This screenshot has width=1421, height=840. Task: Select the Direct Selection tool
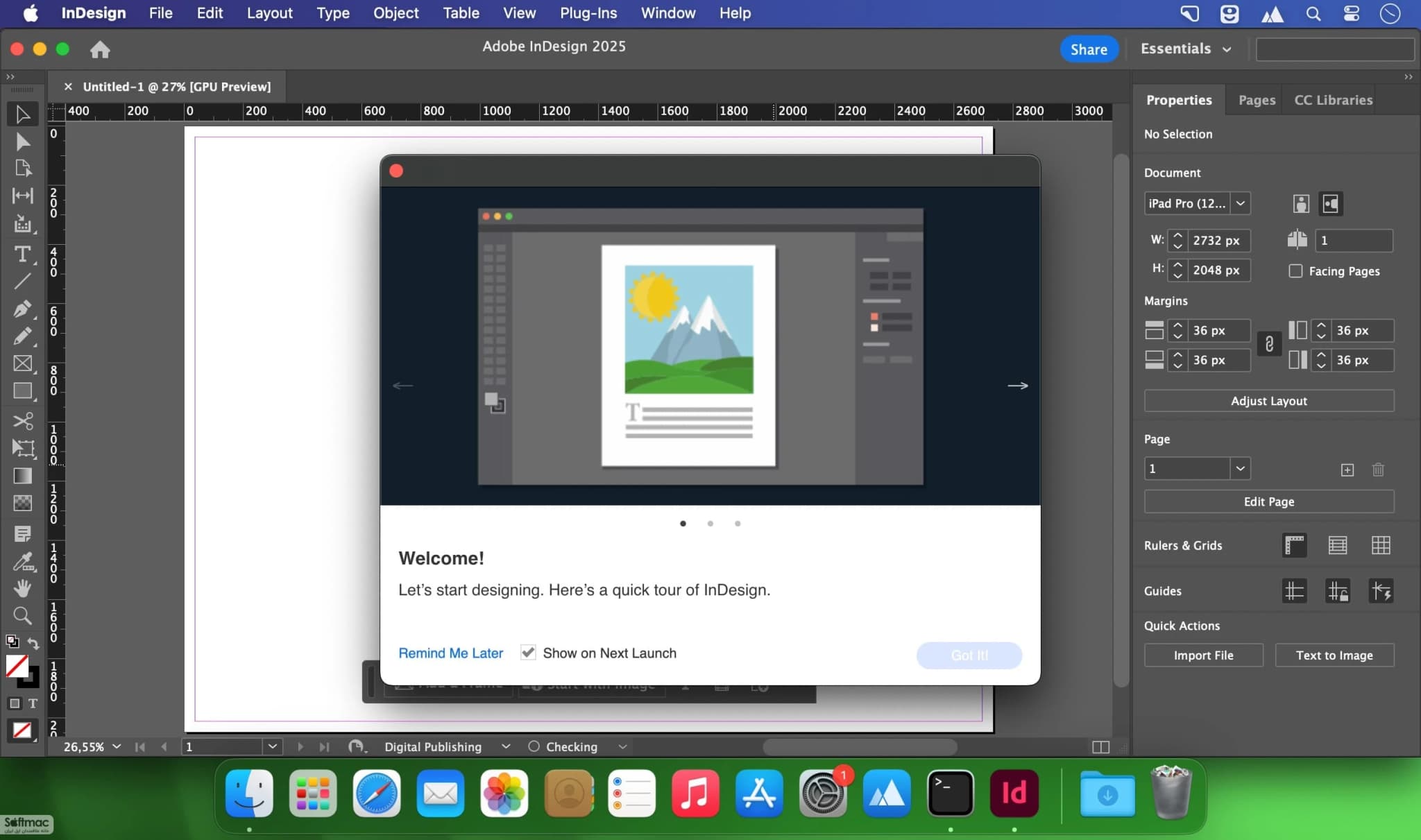tap(22, 142)
